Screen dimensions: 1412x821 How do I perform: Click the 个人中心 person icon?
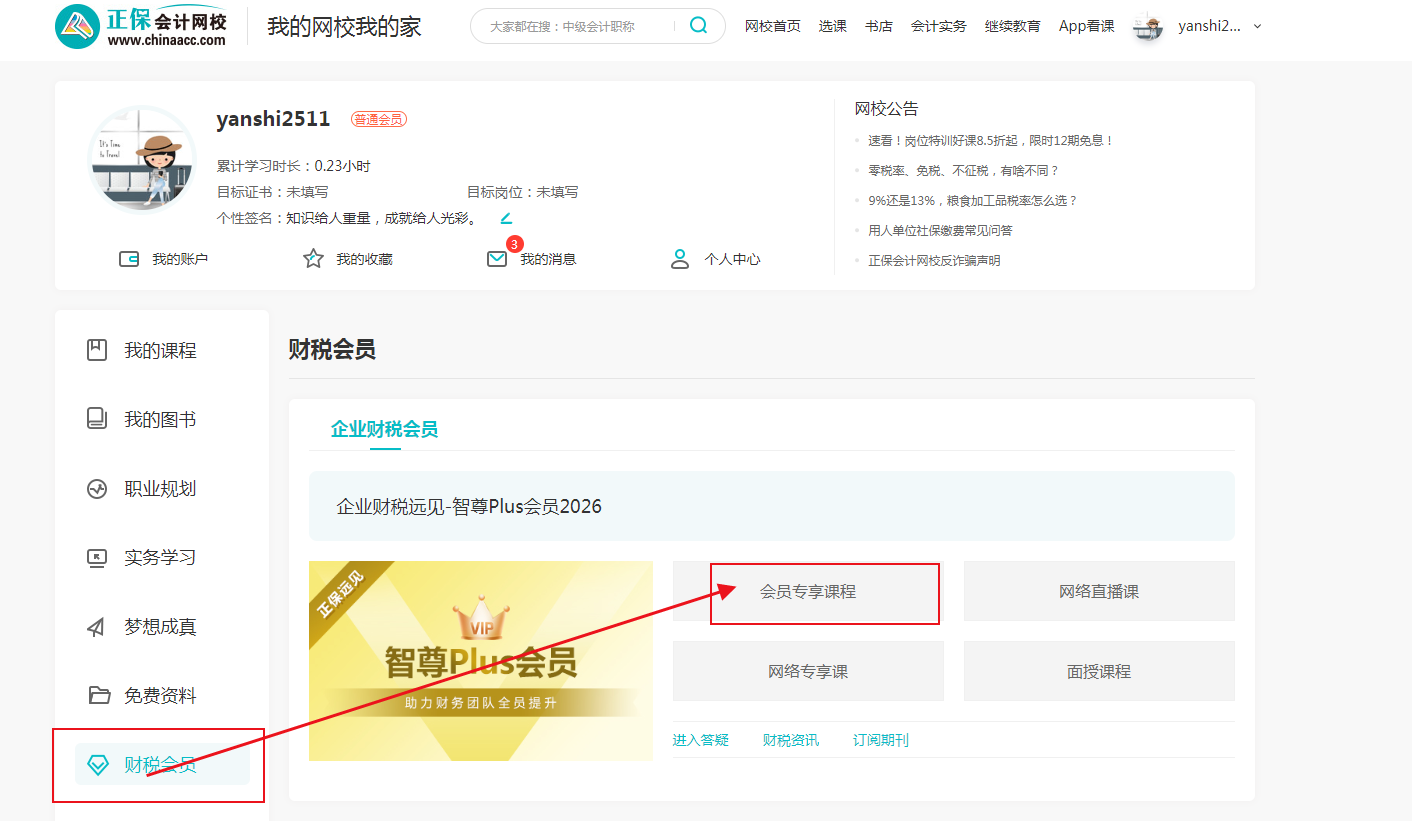[680, 259]
